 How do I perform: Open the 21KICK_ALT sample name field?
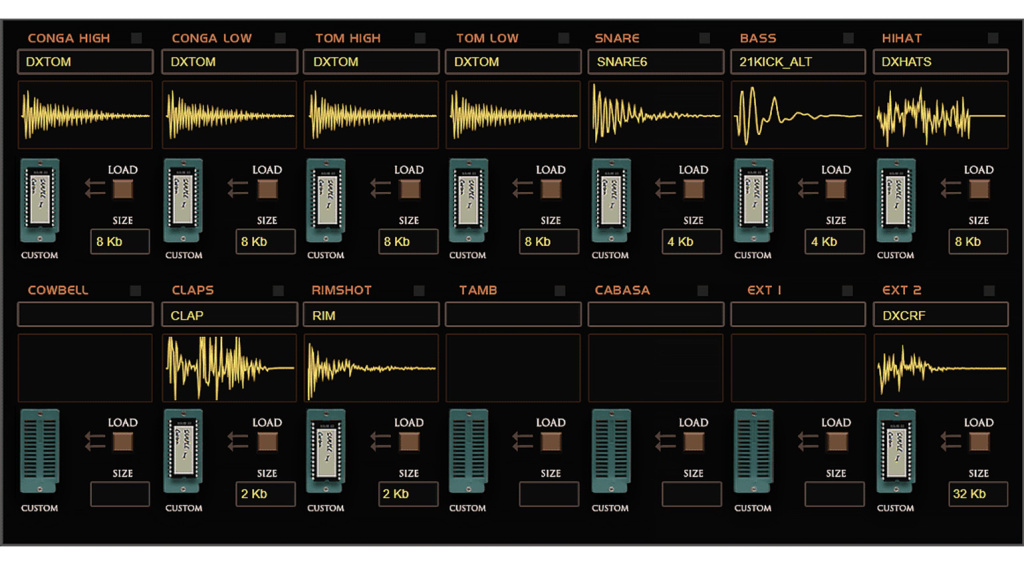pos(798,62)
